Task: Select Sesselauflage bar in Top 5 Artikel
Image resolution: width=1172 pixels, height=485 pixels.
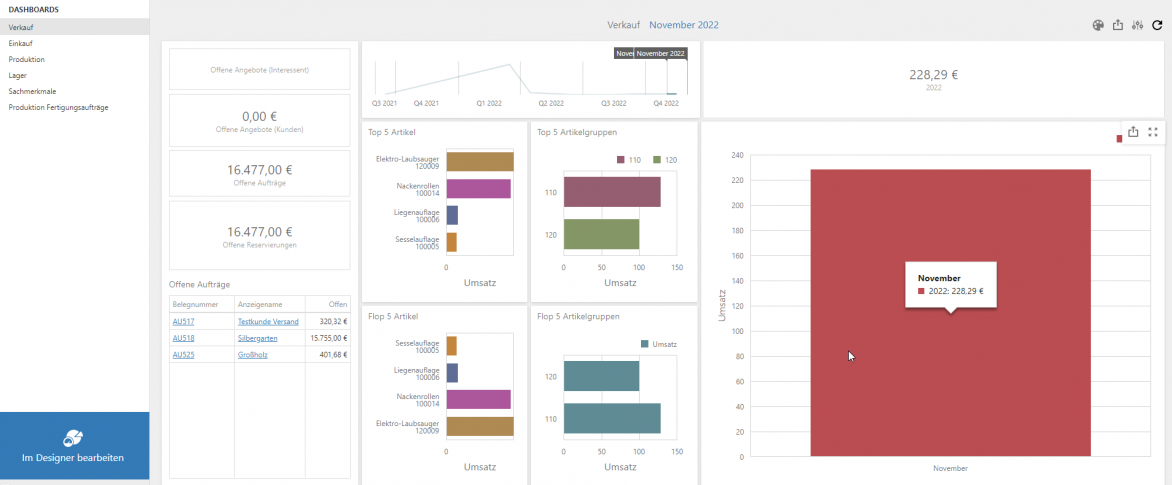Action: pos(451,242)
